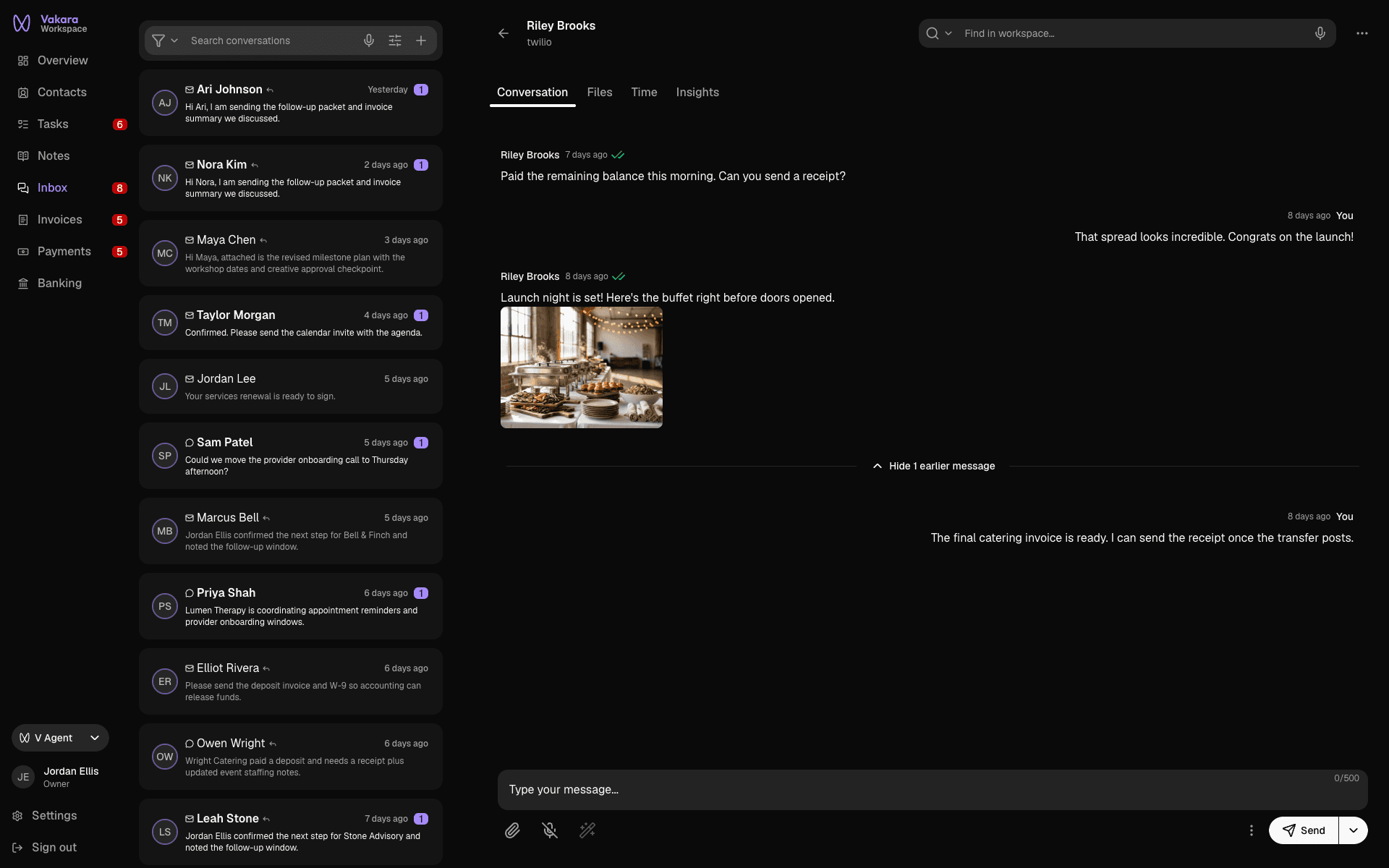Click the Inbox badge showing 8
This screenshot has height=868, width=1389.
point(120,188)
